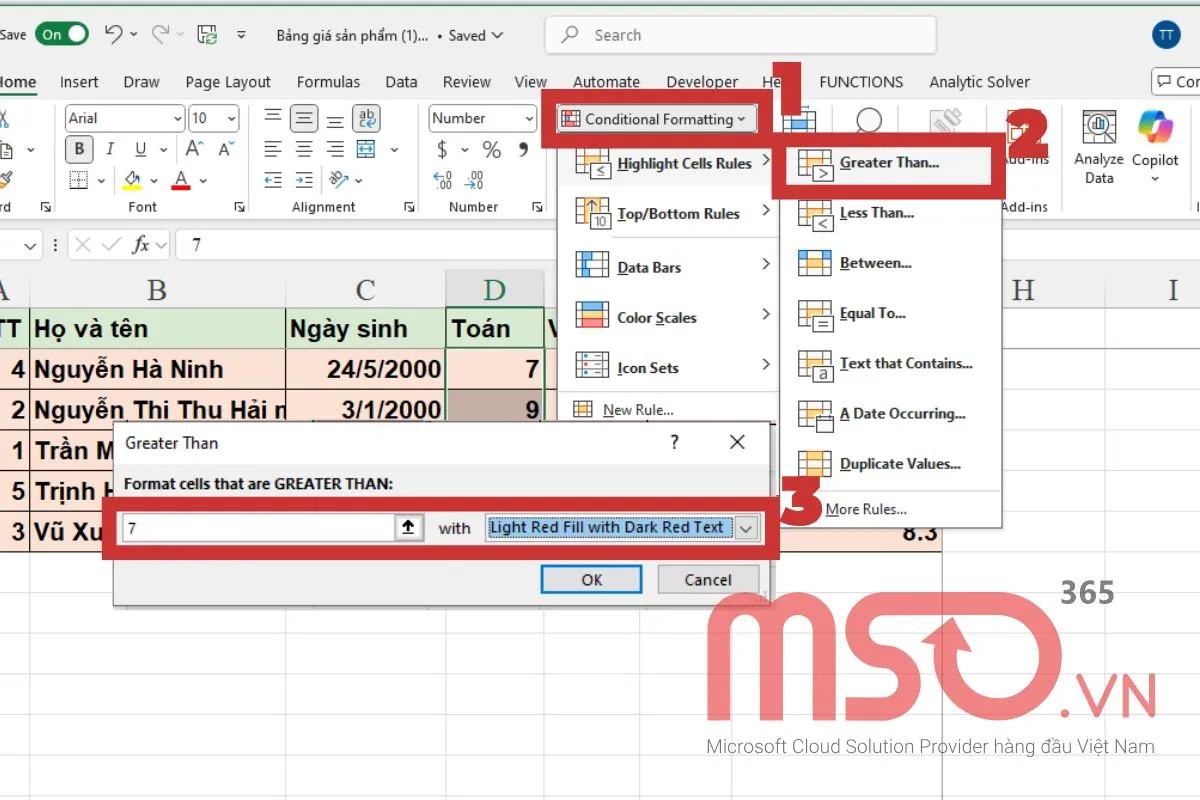Toggle Underline formatting button
Viewport: 1200px width, 800px height.
click(141, 150)
